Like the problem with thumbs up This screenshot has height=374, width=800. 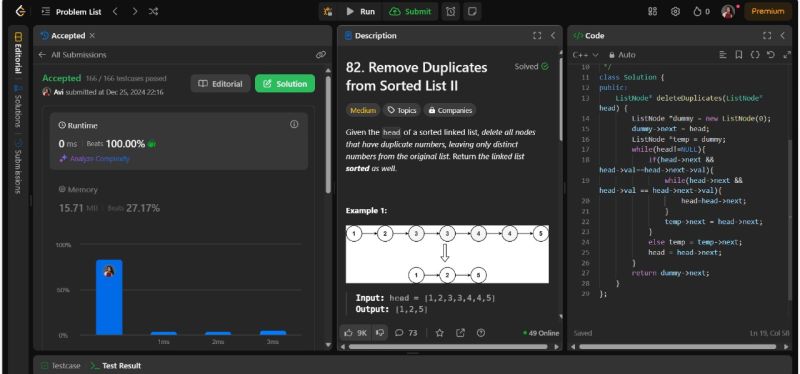tap(356, 333)
